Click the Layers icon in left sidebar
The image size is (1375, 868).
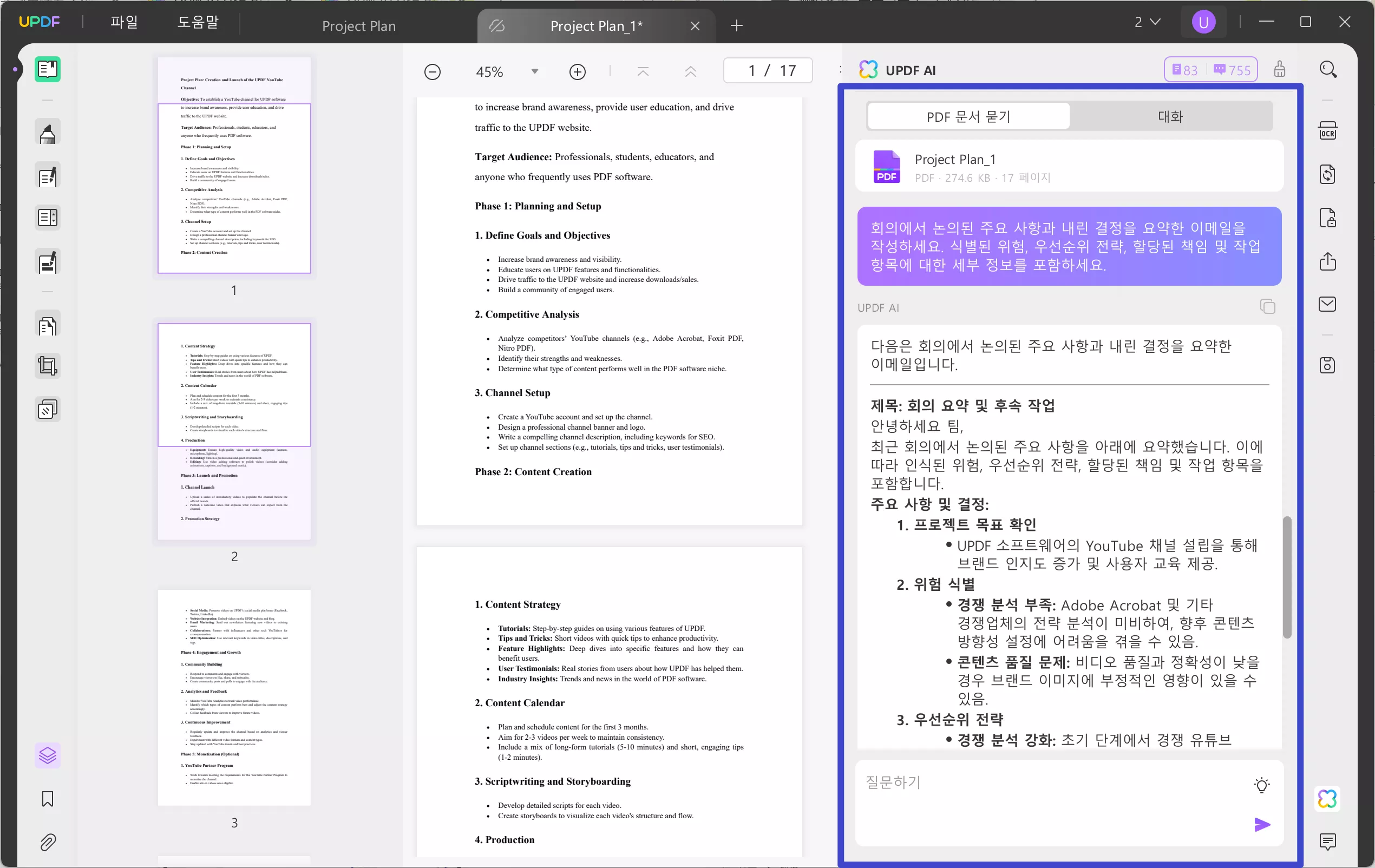(x=48, y=755)
